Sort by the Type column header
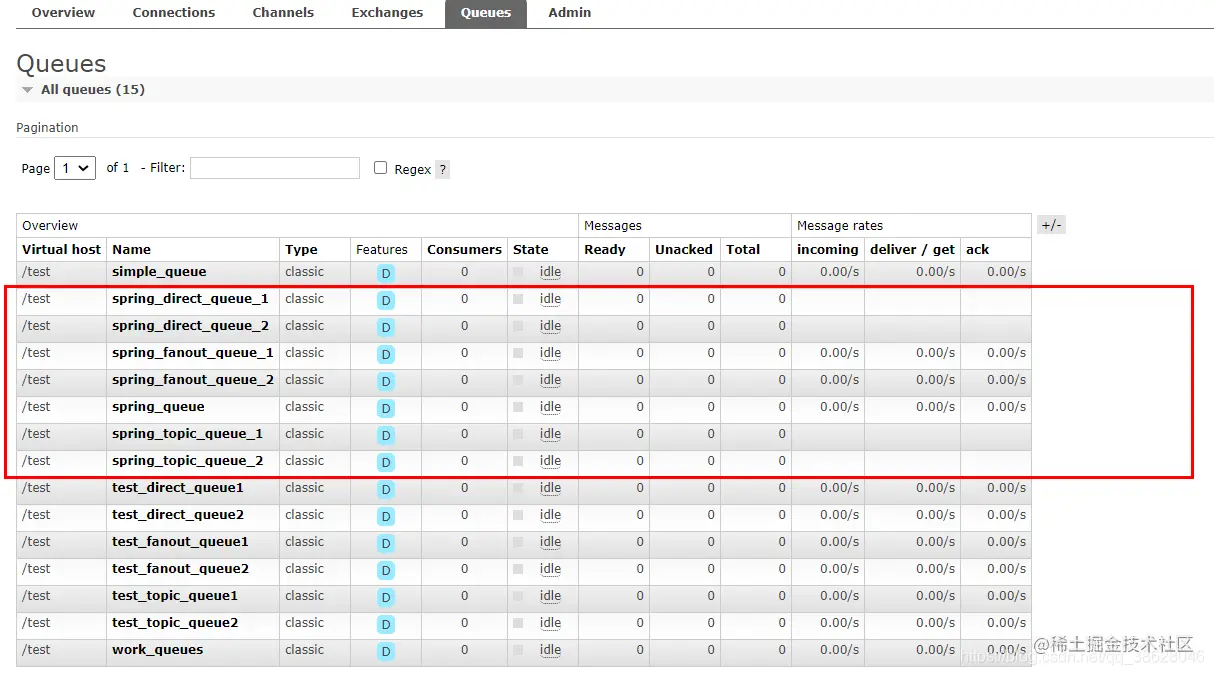The width and height of the screenshot is (1214, 675). [301, 250]
